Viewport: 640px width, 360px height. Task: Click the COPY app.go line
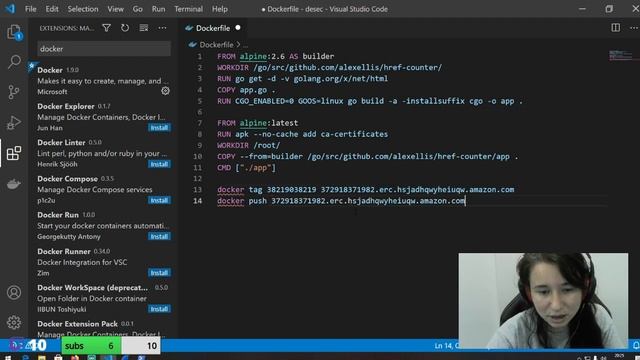click(x=246, y=90)
